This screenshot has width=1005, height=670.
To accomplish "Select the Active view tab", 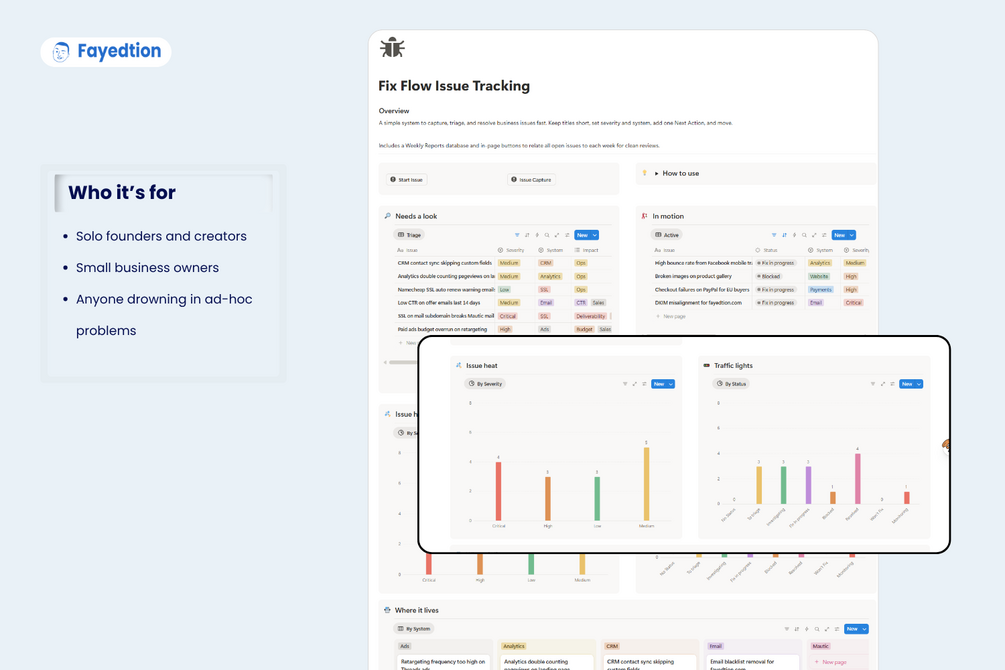I will pos(667,235).
